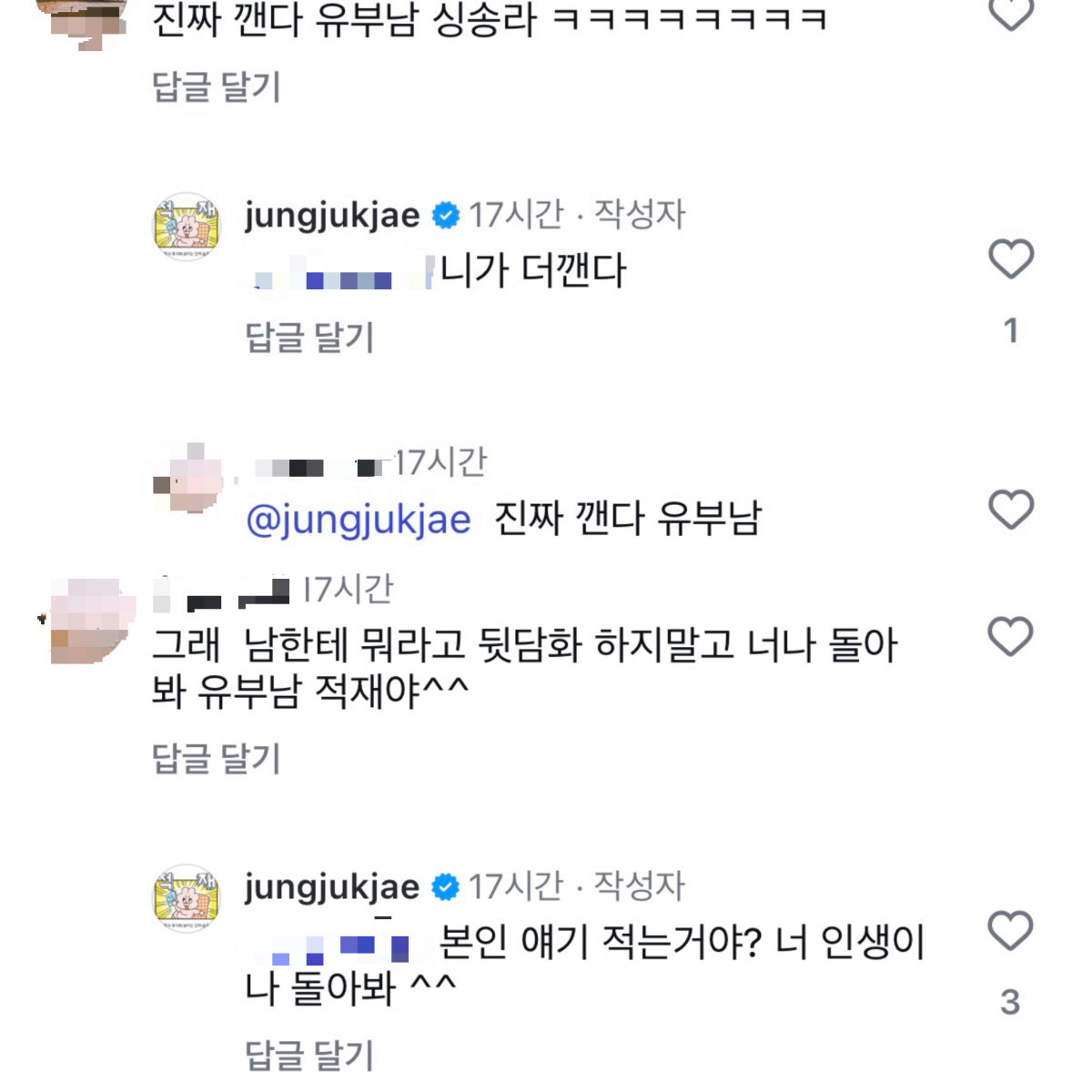This screenshot has width=1092, height=1092.
Task: View the 1 like on the '니가 더깬다' reply
Action: pyautogui.click(x=1010, y=330)
